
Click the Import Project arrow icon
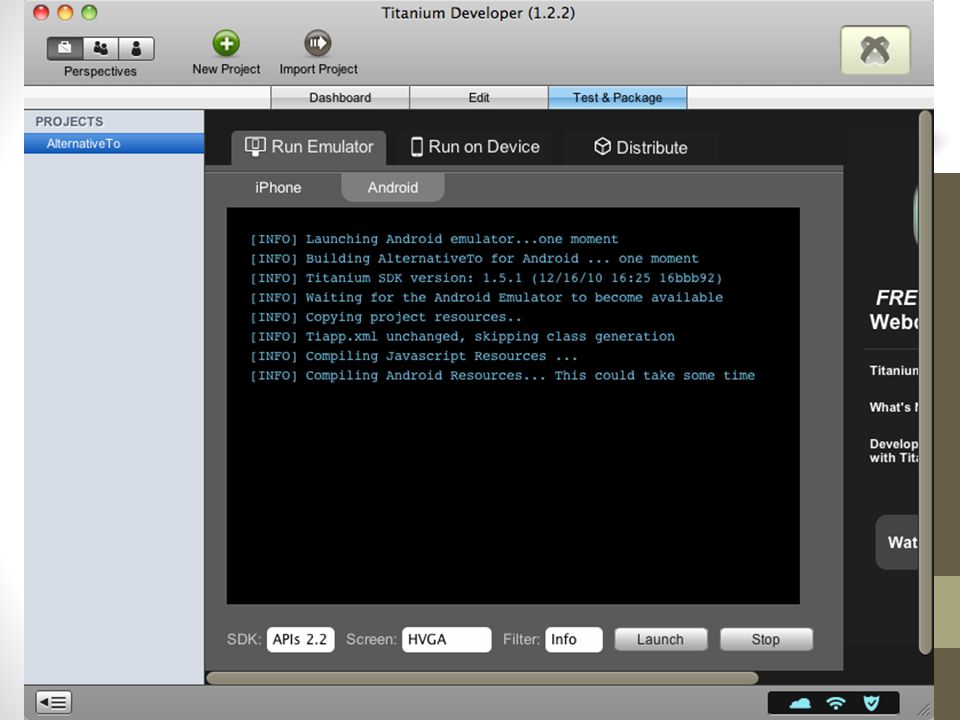[x=318, y=43]
